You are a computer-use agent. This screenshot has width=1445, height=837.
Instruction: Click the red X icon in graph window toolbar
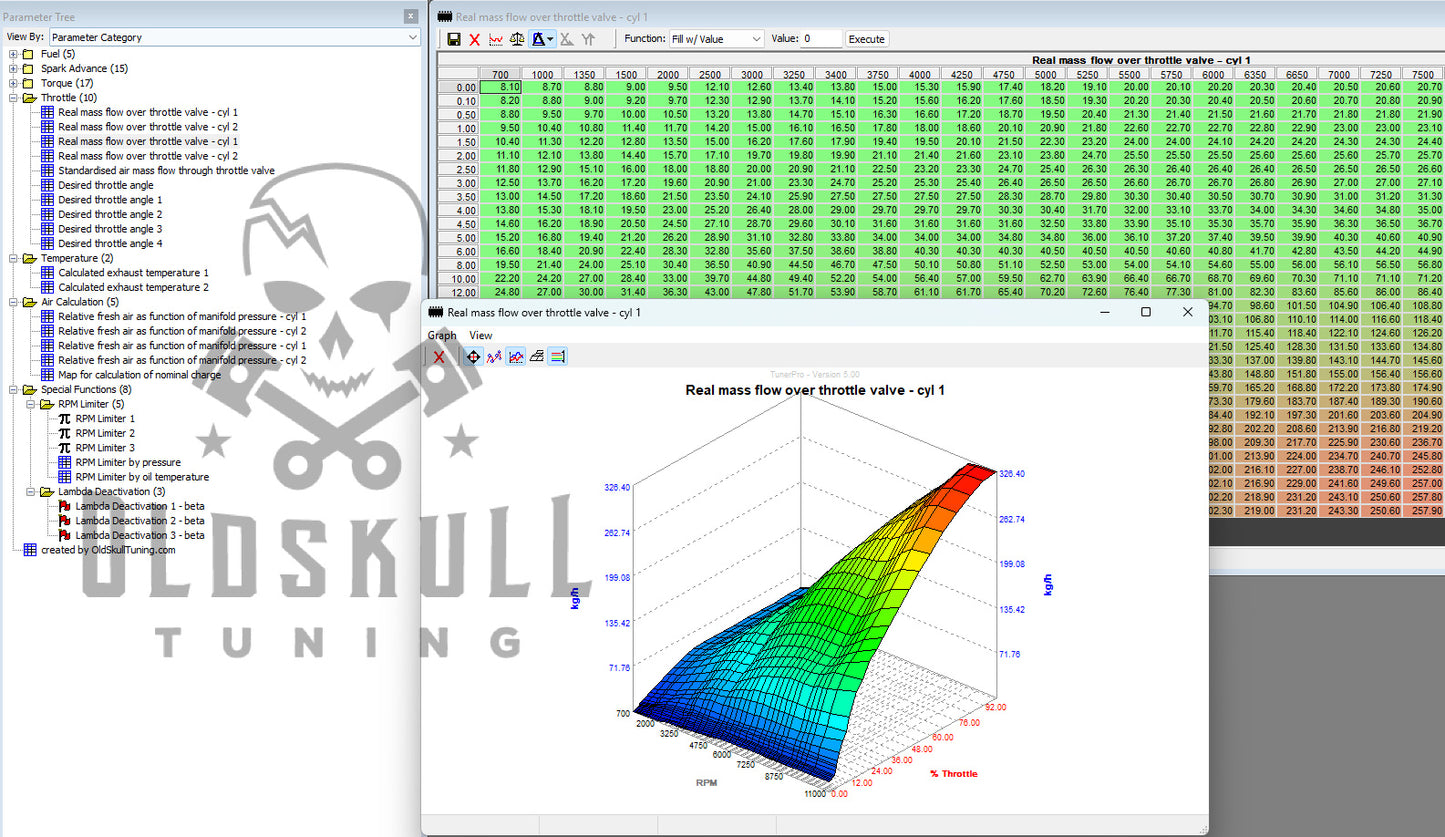(x=439, y=356)
